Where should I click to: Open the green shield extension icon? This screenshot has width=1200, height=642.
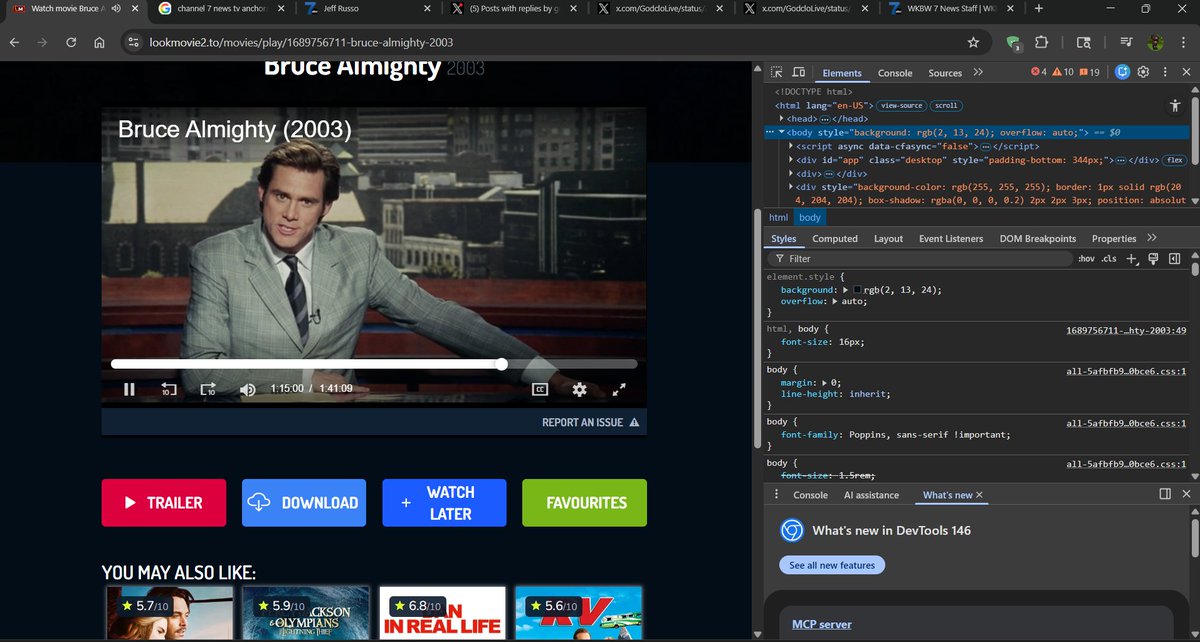pos(1014,43)
